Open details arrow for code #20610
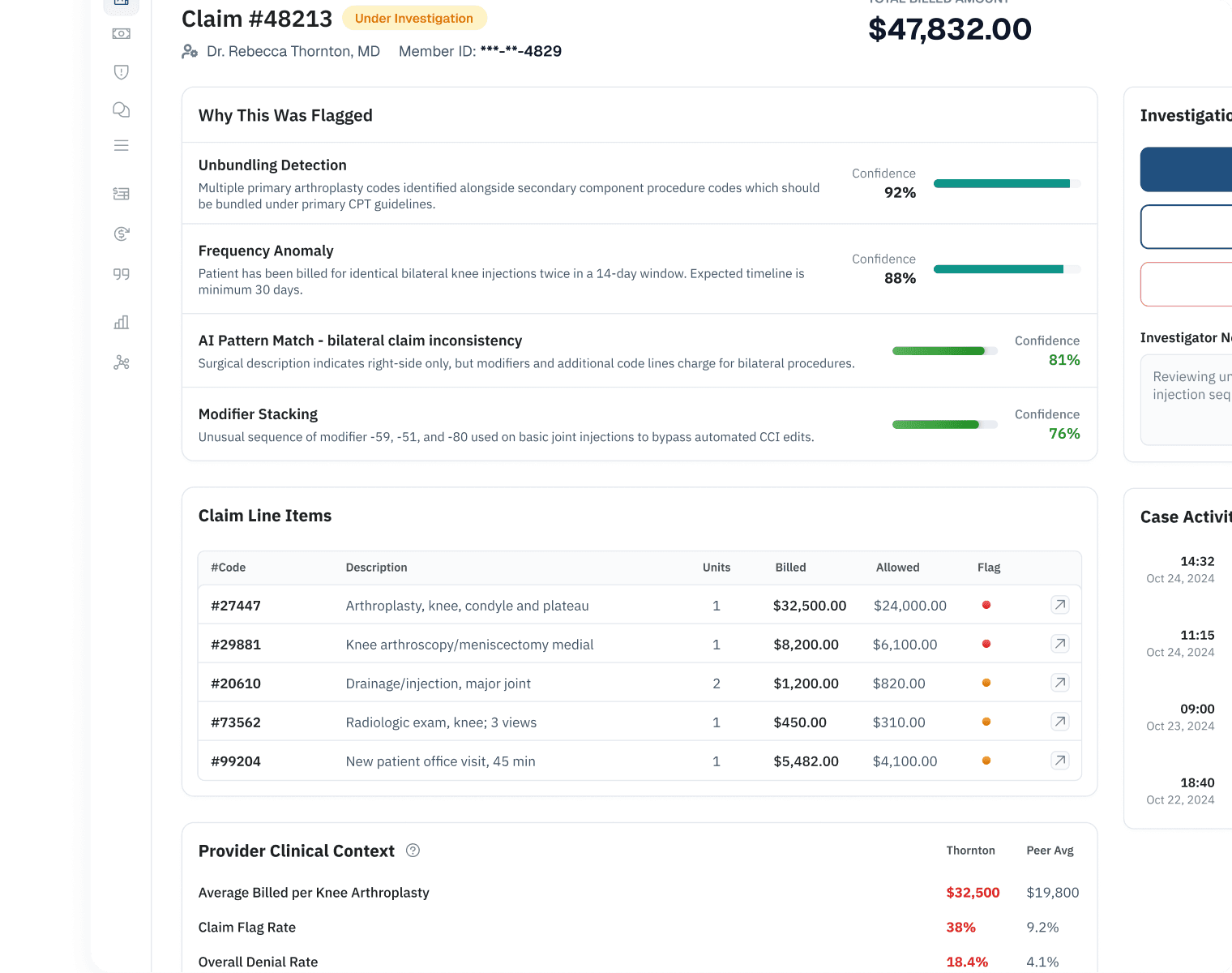This screenshot has height=973, width=1232. [x=1060, y=683]
